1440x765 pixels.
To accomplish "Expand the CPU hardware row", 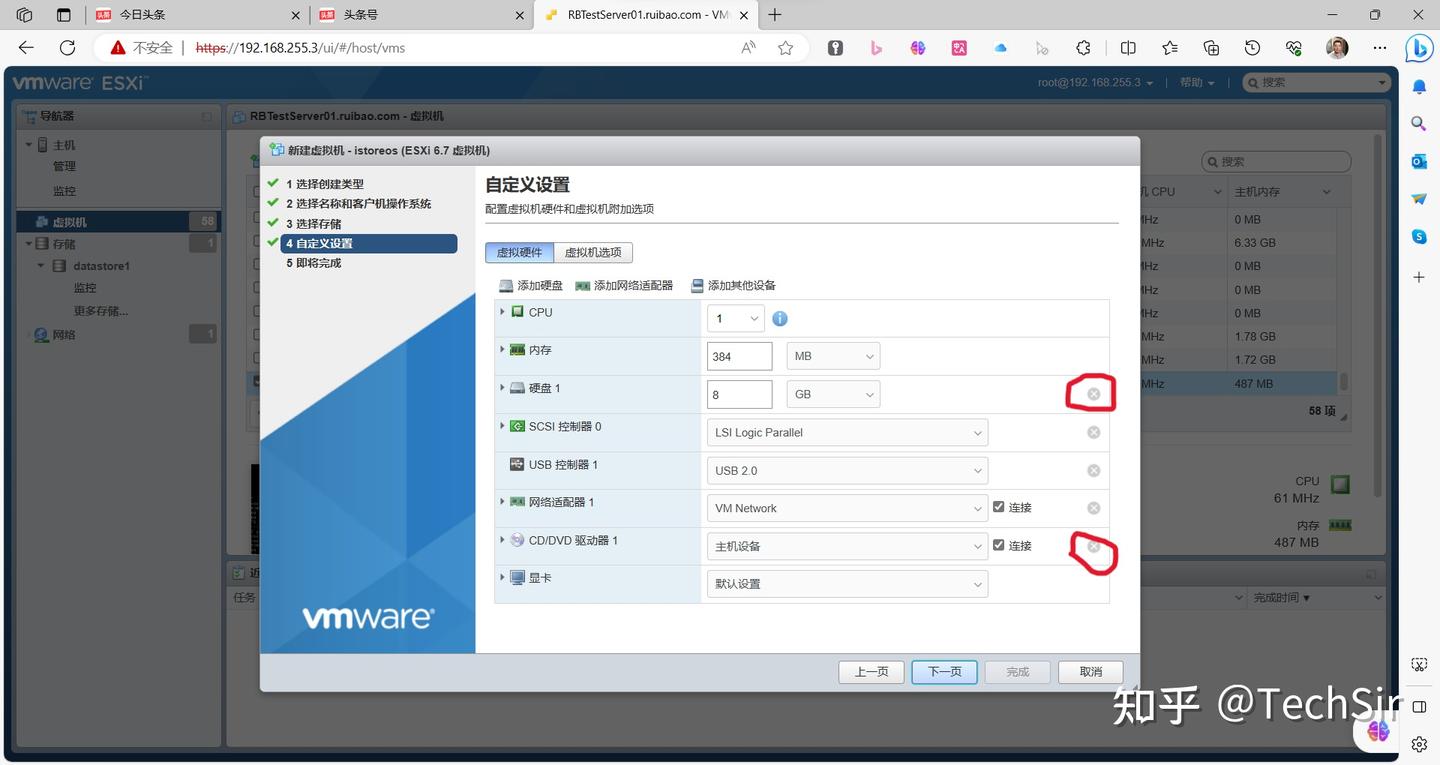I will click(x=502, y=312).
